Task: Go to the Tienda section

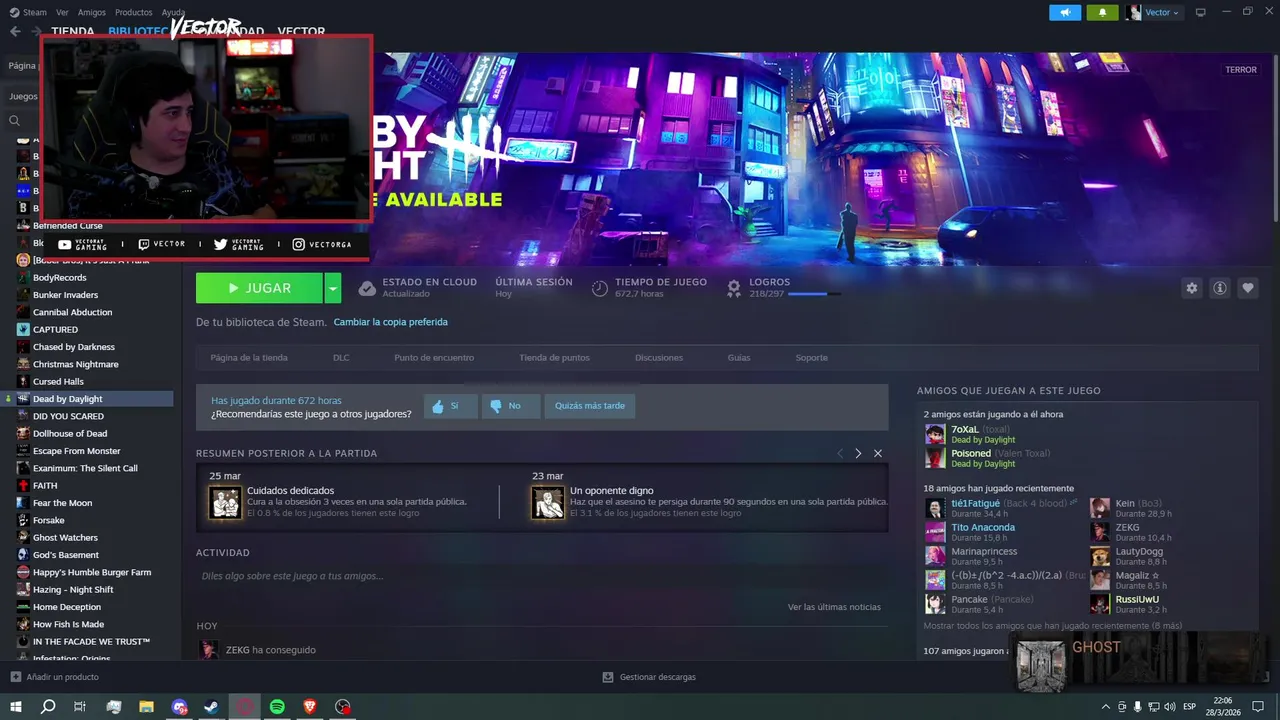Action: [x=73, y=31]
